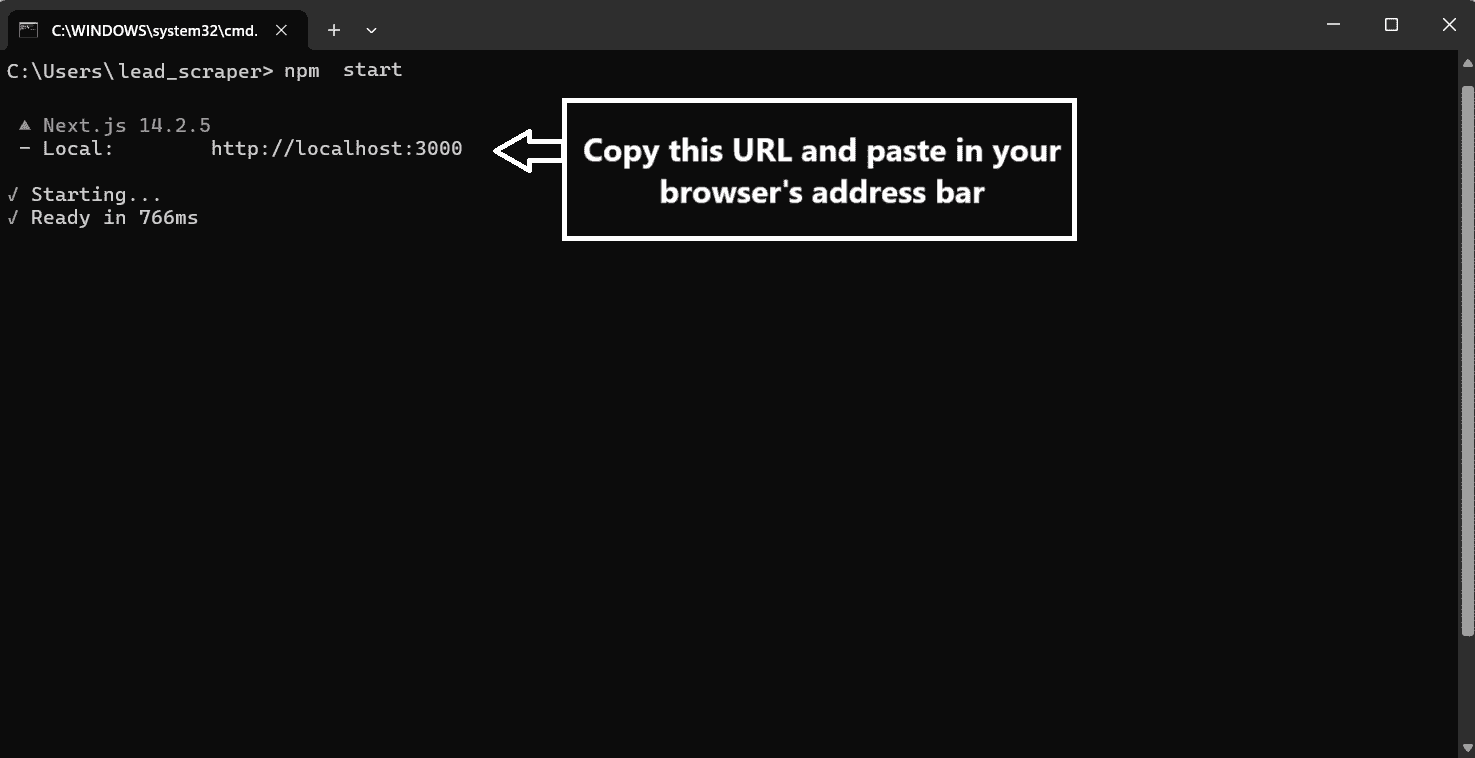
Task: Click the checkmark beside 'Starting...'
Action: pyautogui.click(x=13, y=193)
